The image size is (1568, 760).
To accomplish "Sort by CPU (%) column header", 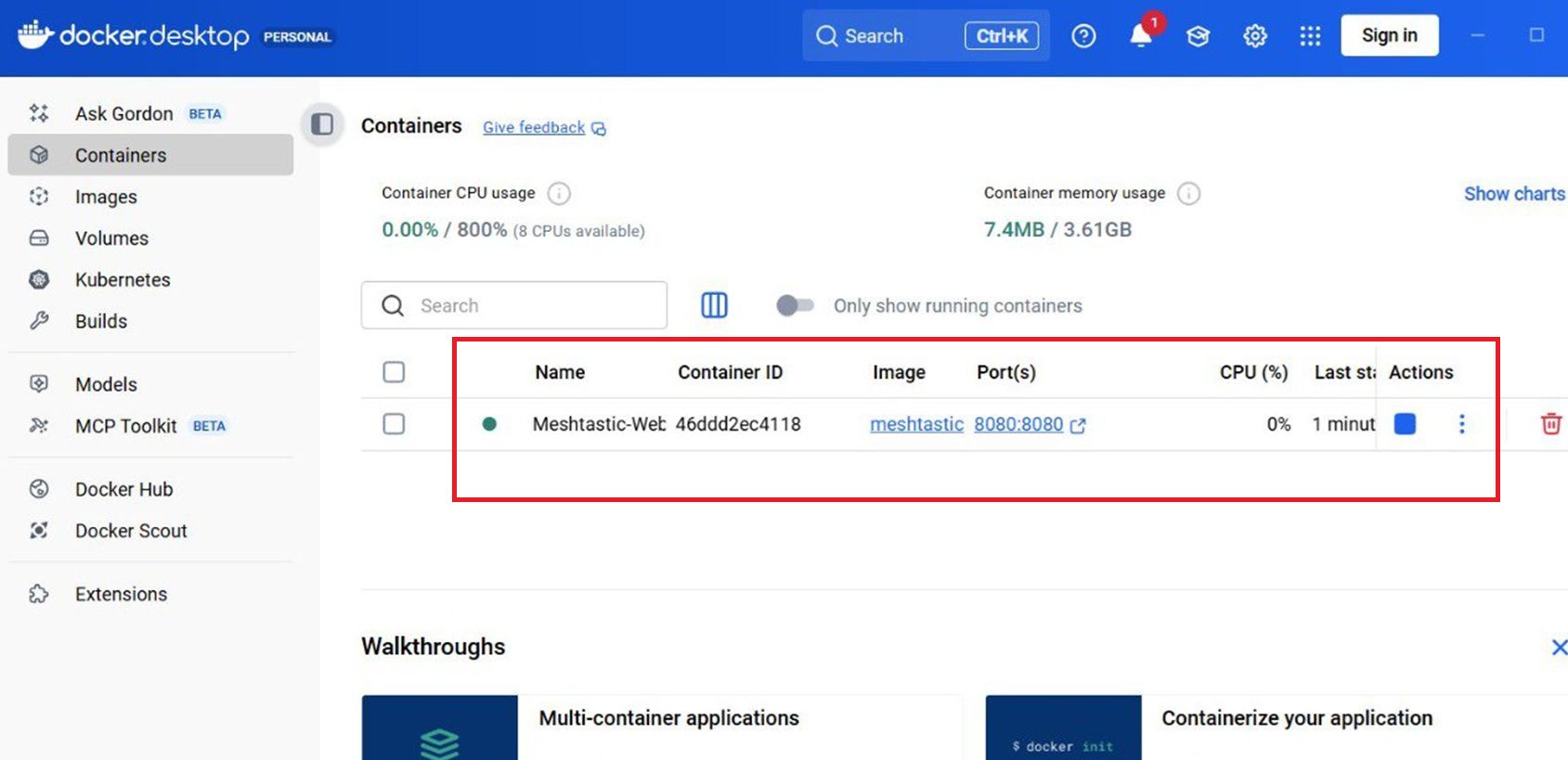I will [1253, 372].
